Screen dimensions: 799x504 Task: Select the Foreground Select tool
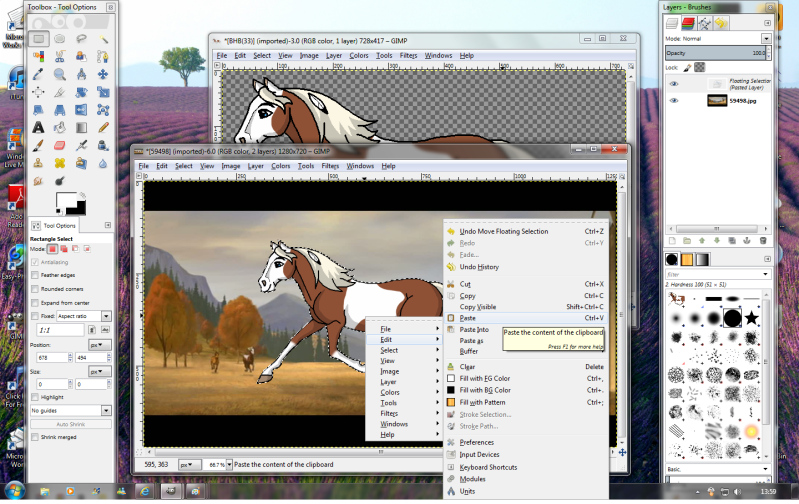coord(81,57)
